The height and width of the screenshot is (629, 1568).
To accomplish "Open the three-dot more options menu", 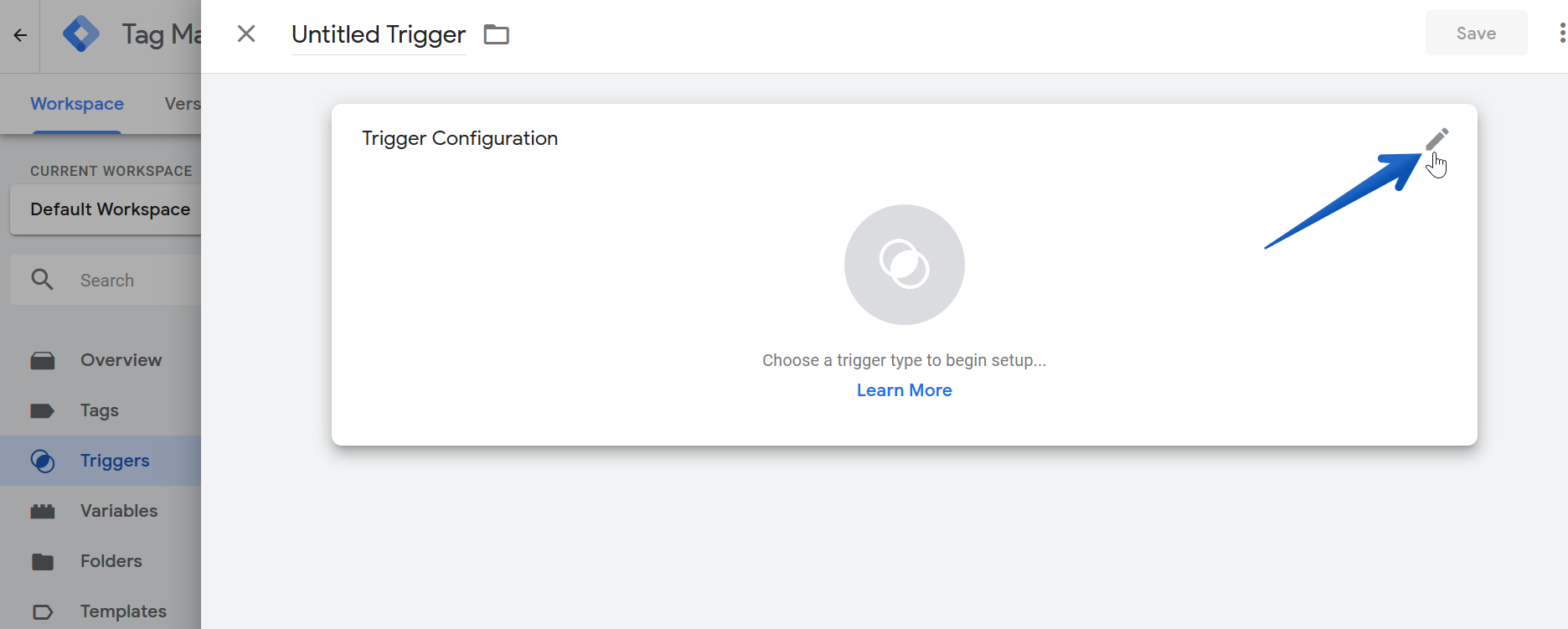I will tap(1561, 34).
